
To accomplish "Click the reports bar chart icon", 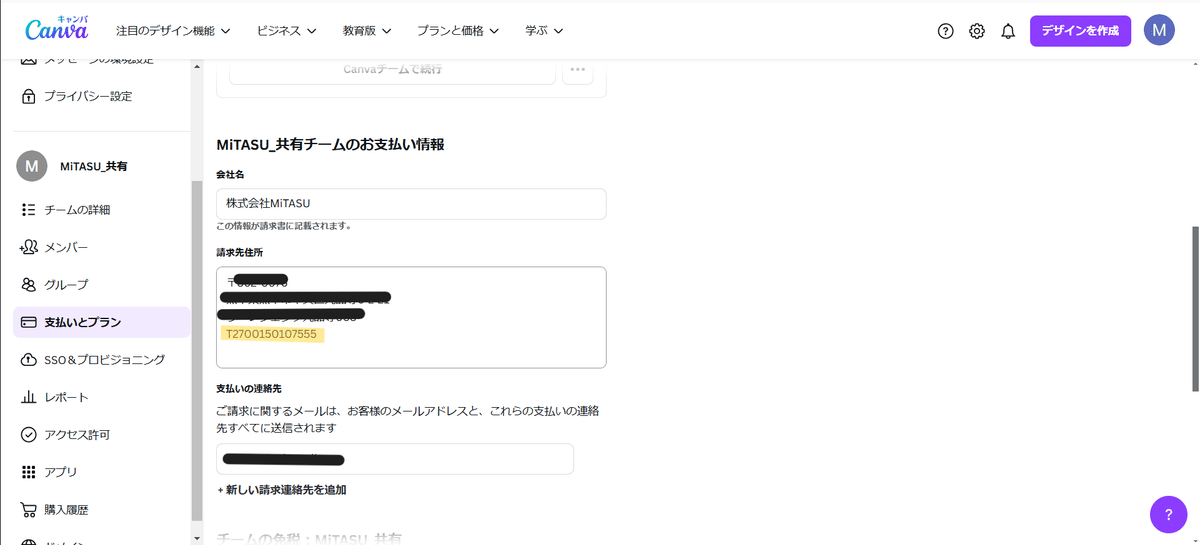I will [29, 397].
